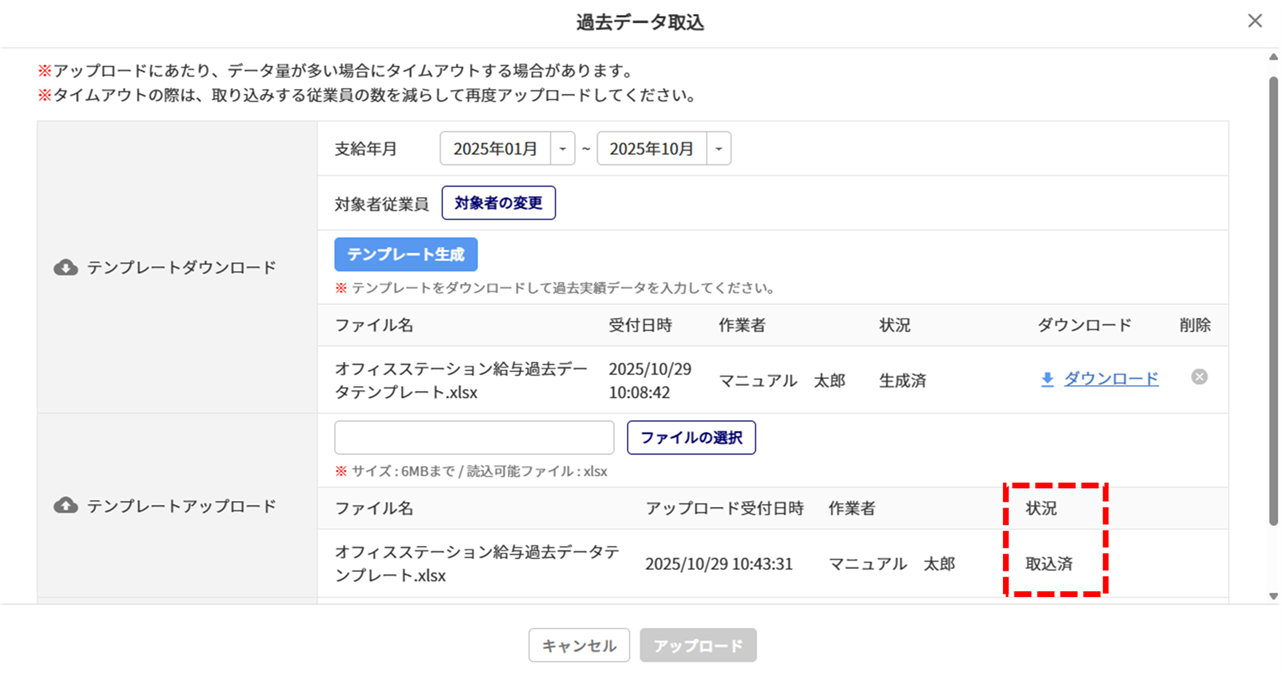The height and width of the screenshot is (691, 1282).
Task: Generate a template with テンプレート生成
Action: pyautogui.click(x=406, y=255)
